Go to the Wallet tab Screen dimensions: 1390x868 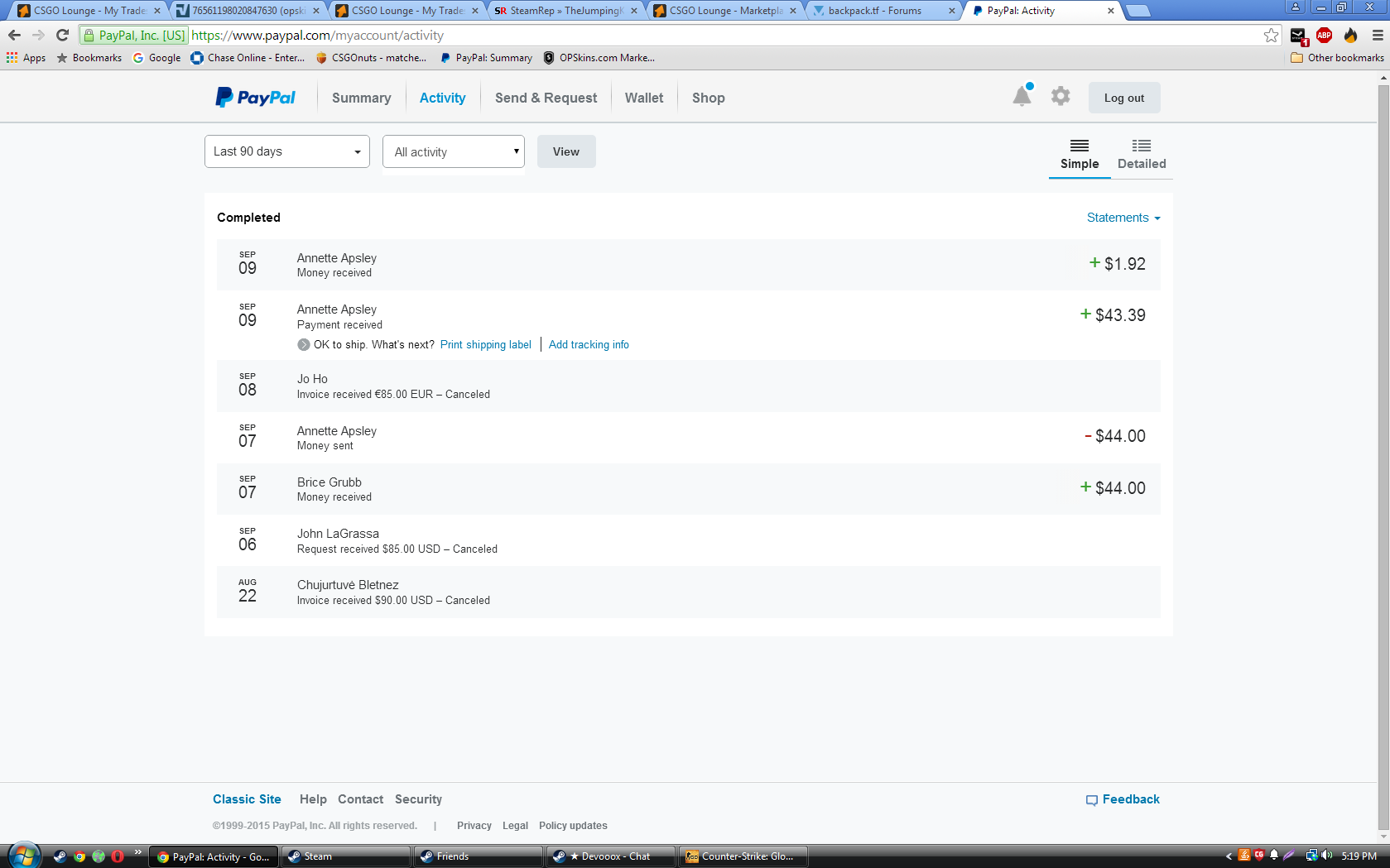(643, 98)
